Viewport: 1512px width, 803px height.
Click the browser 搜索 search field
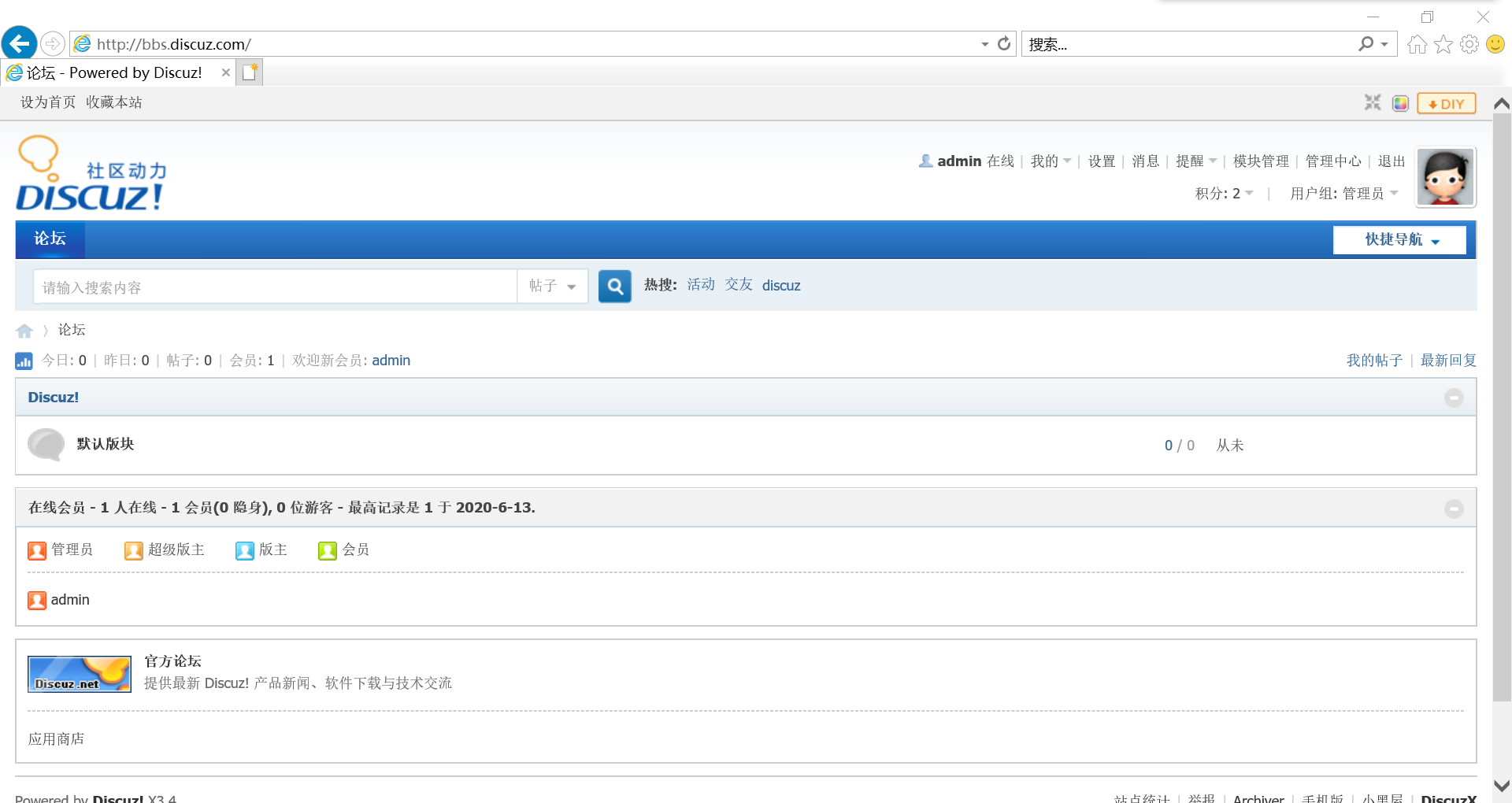[x=1189, y=44]
